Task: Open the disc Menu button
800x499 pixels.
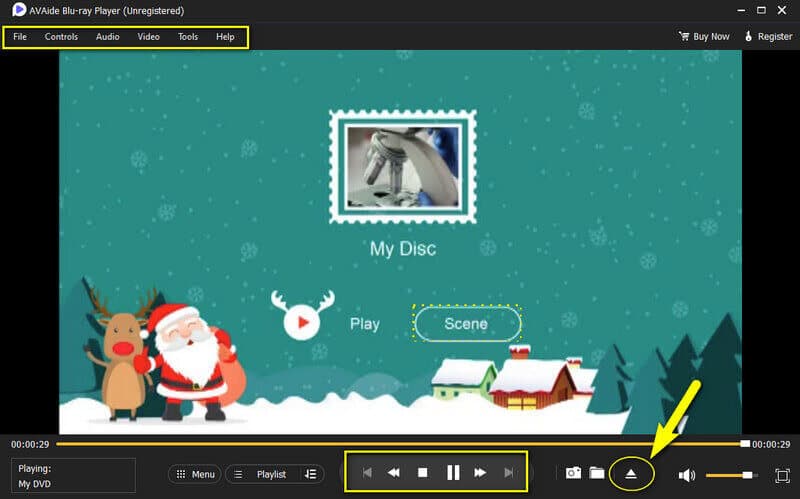Action: coord(195,475)
